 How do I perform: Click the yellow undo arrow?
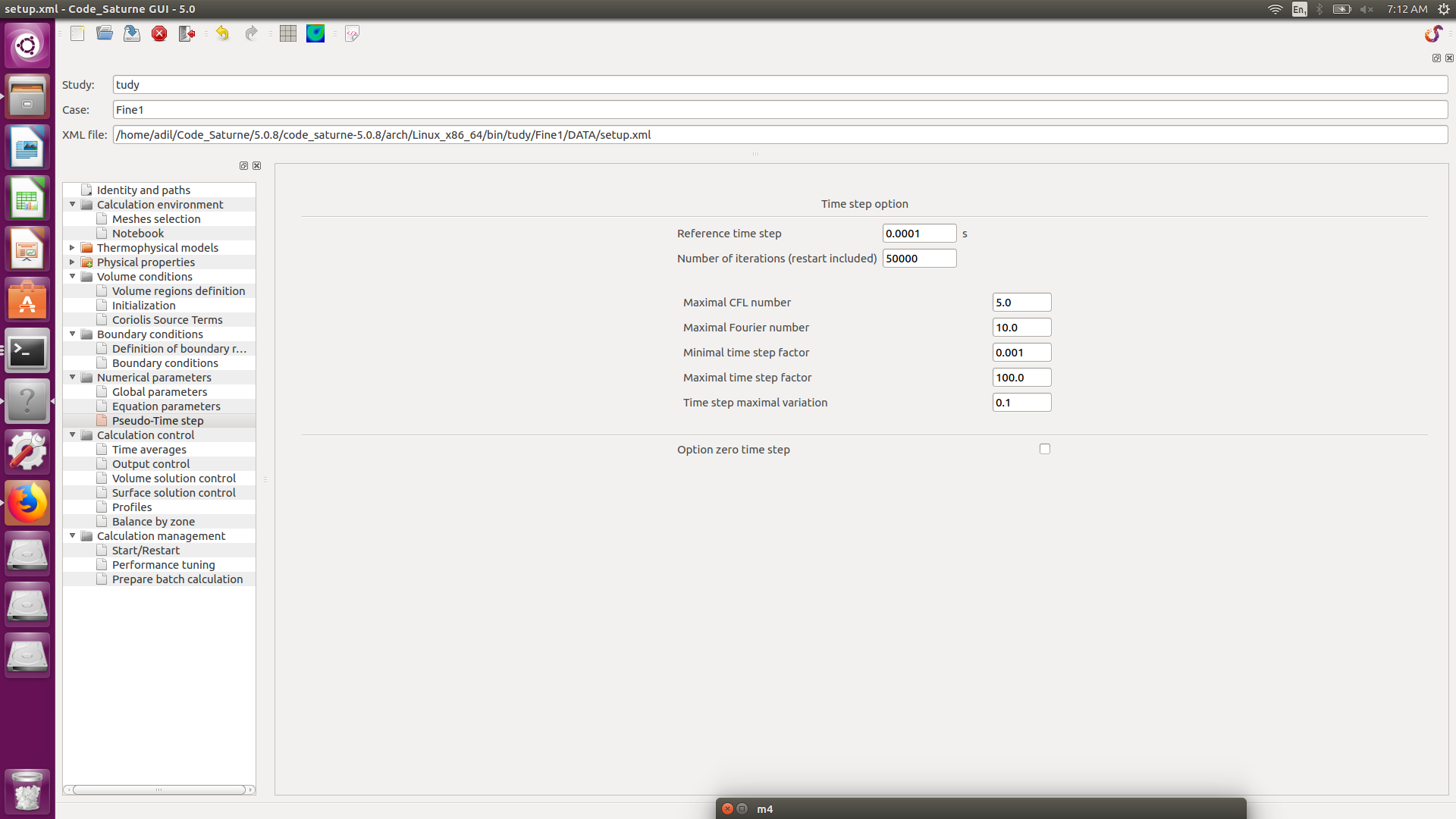point(222,33)
